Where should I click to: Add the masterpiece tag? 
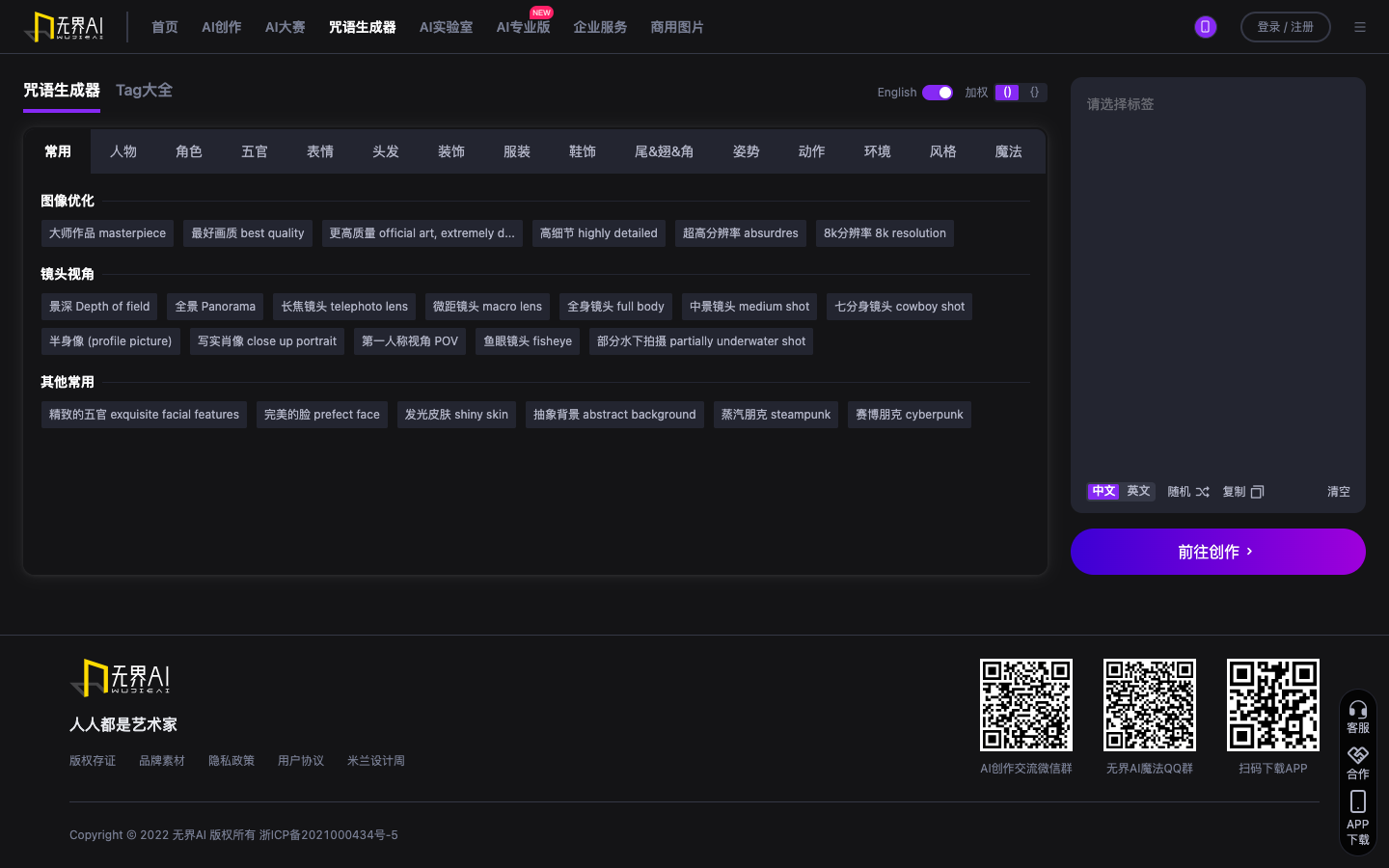point(107,233)
